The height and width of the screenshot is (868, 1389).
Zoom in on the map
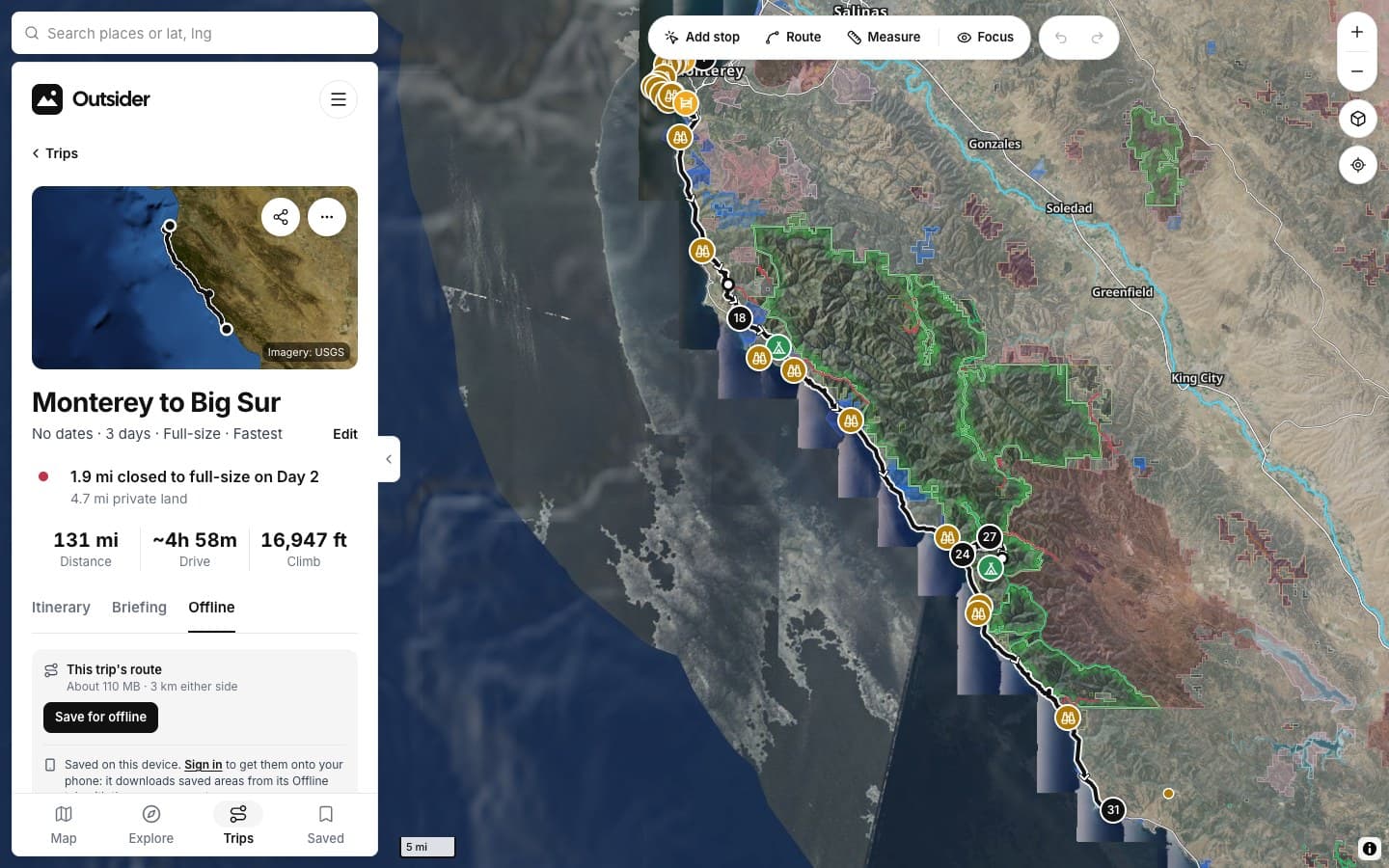pyautogui.click(x=1357, y=32)
